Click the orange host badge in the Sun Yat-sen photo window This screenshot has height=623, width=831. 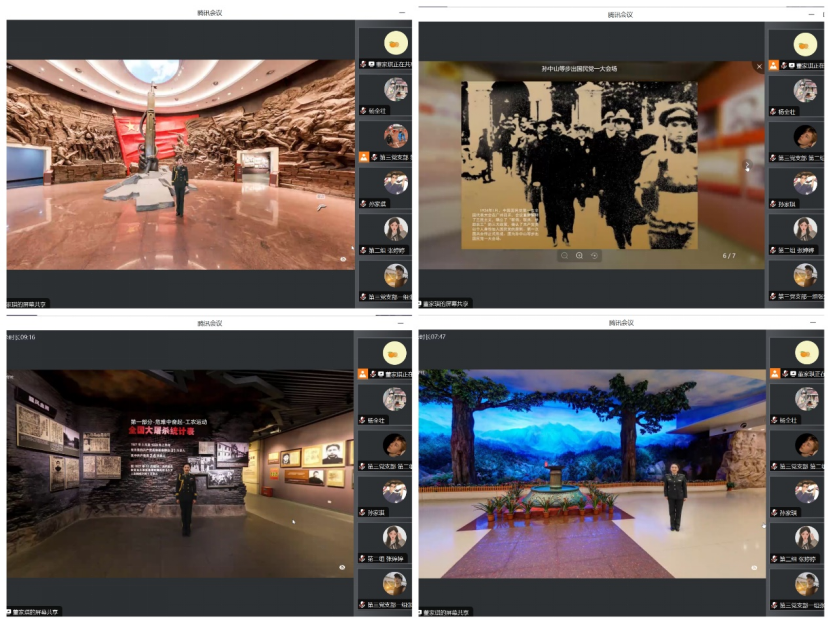pos(774,65)
